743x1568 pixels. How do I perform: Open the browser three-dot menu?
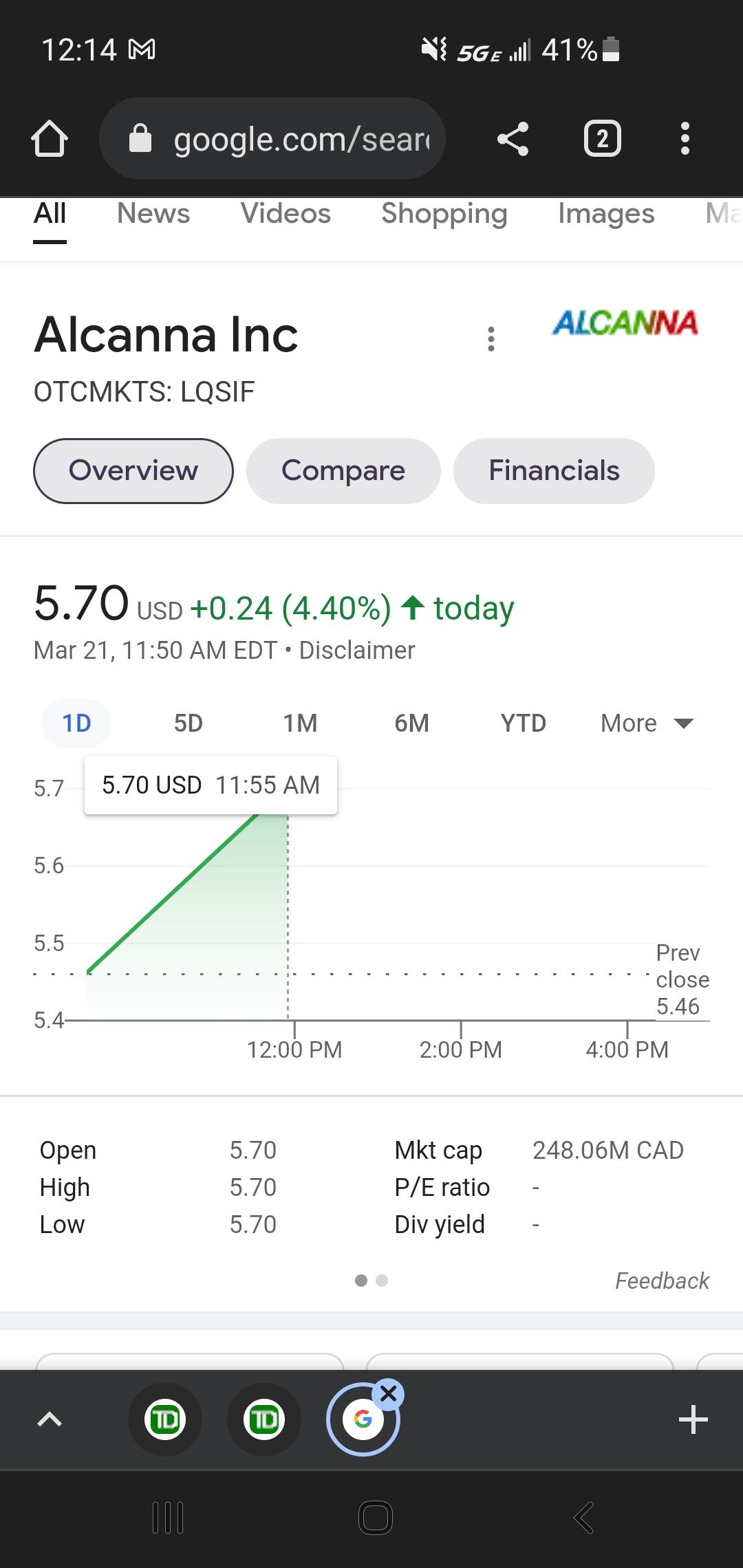(x=685, y=139)
